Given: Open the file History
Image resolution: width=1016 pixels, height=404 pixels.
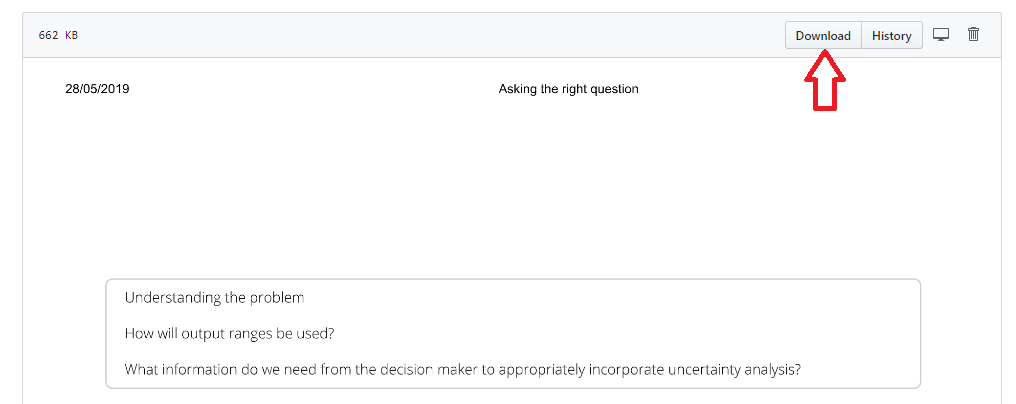Looking at the screenshot, I should [x=891, y=36].
